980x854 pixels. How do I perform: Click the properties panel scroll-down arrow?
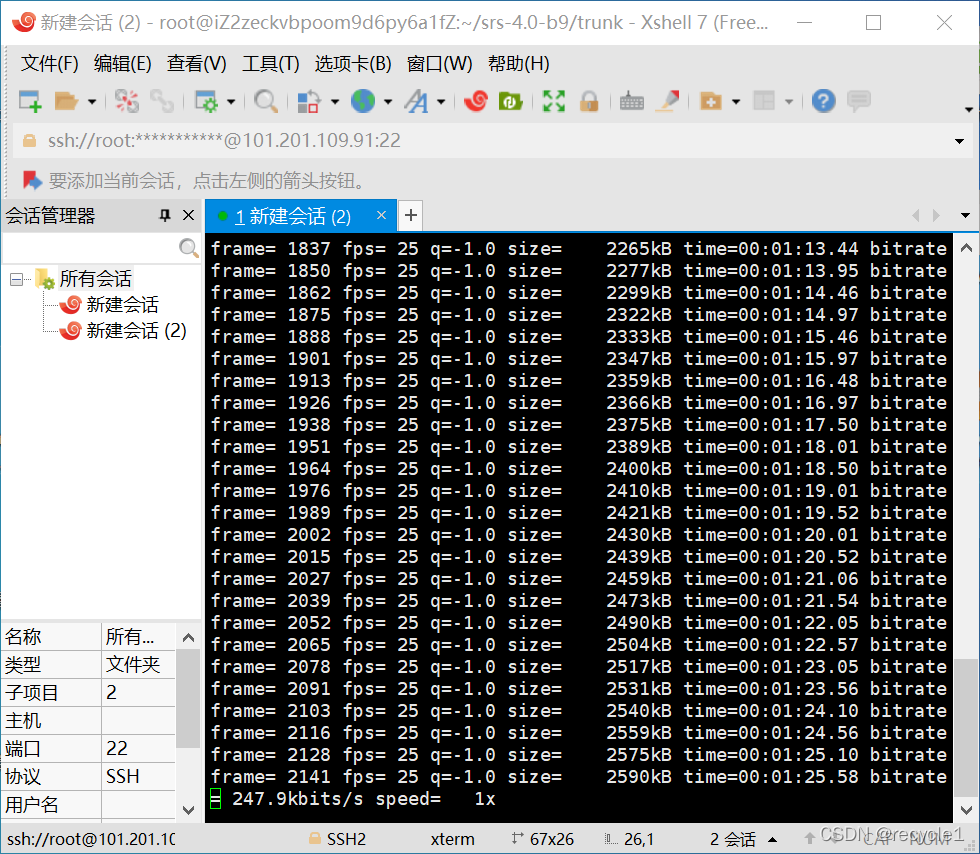[x=188, y=810]
